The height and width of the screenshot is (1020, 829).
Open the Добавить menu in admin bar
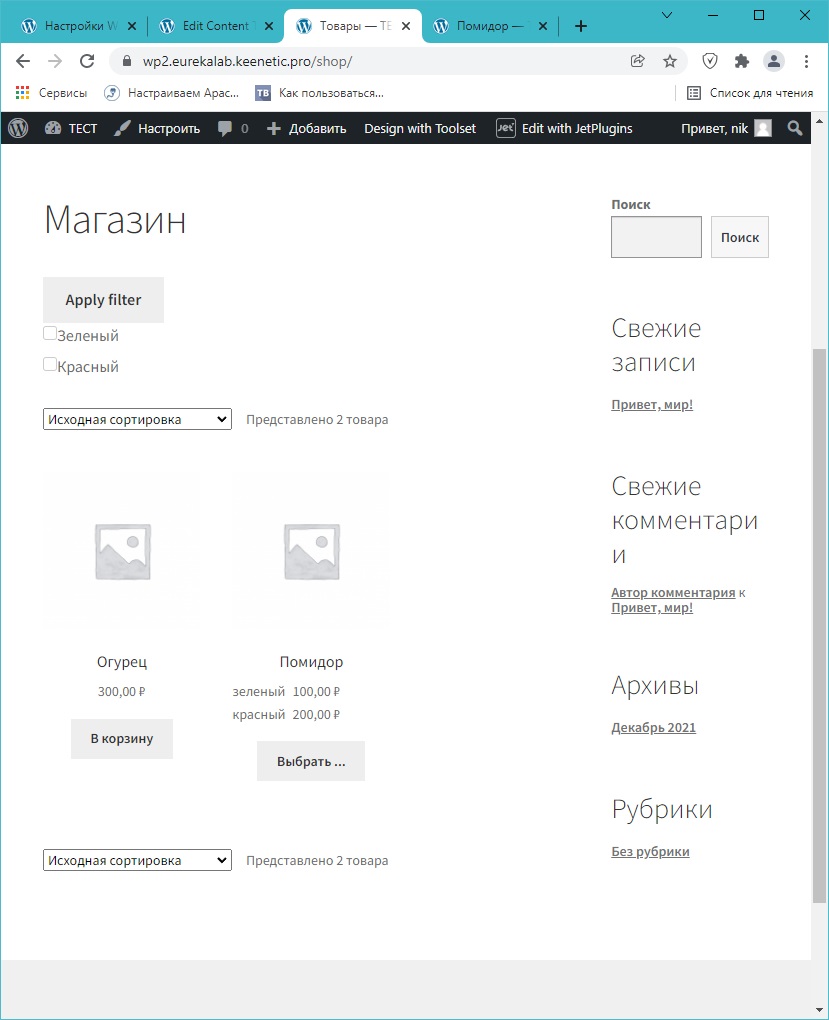click(307, 128)
